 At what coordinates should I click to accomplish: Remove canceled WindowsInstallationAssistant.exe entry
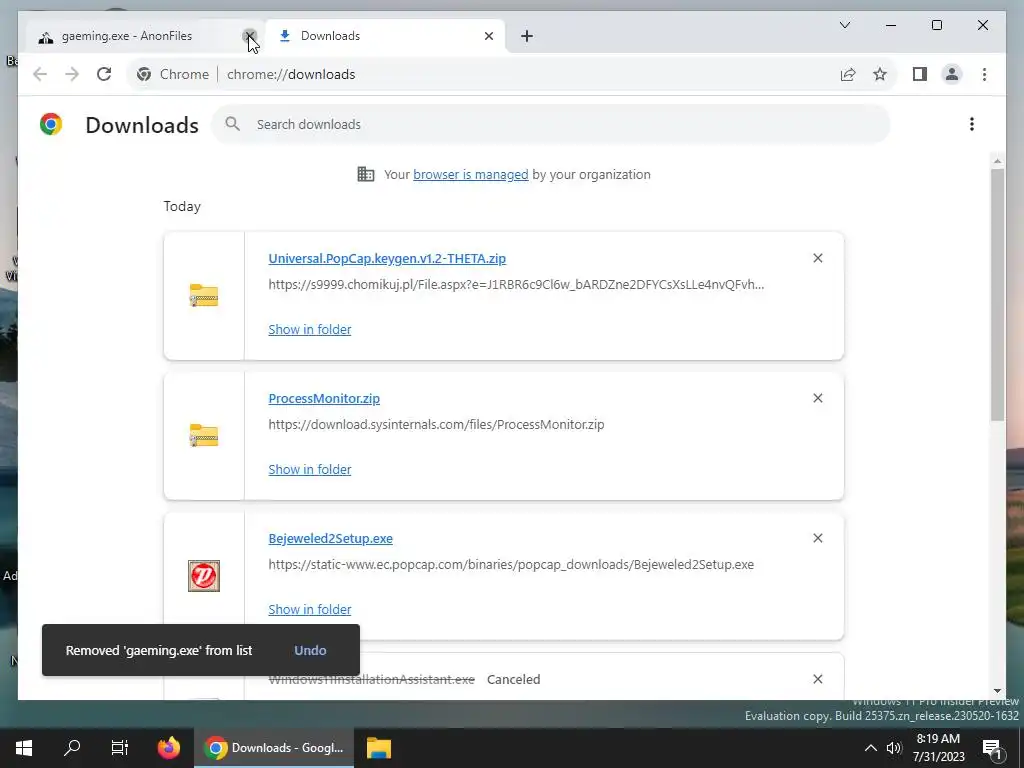pyautogui.click(x=818, y=679)
